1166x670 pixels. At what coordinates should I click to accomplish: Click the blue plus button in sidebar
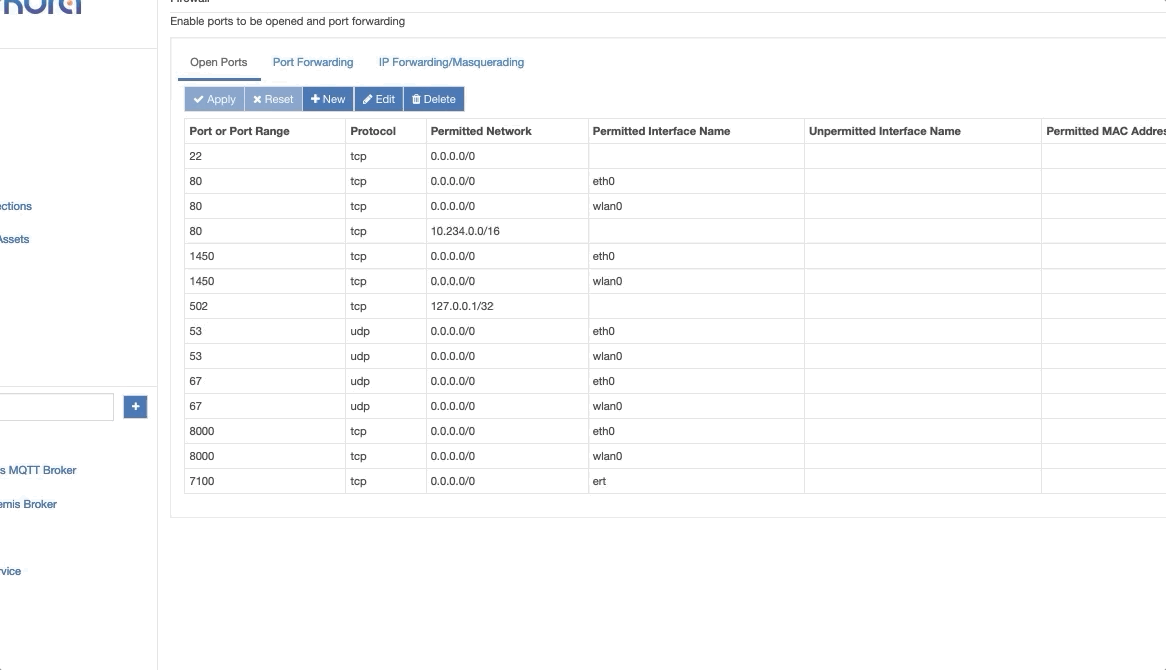pyautogui.click(x=135, y=406)
